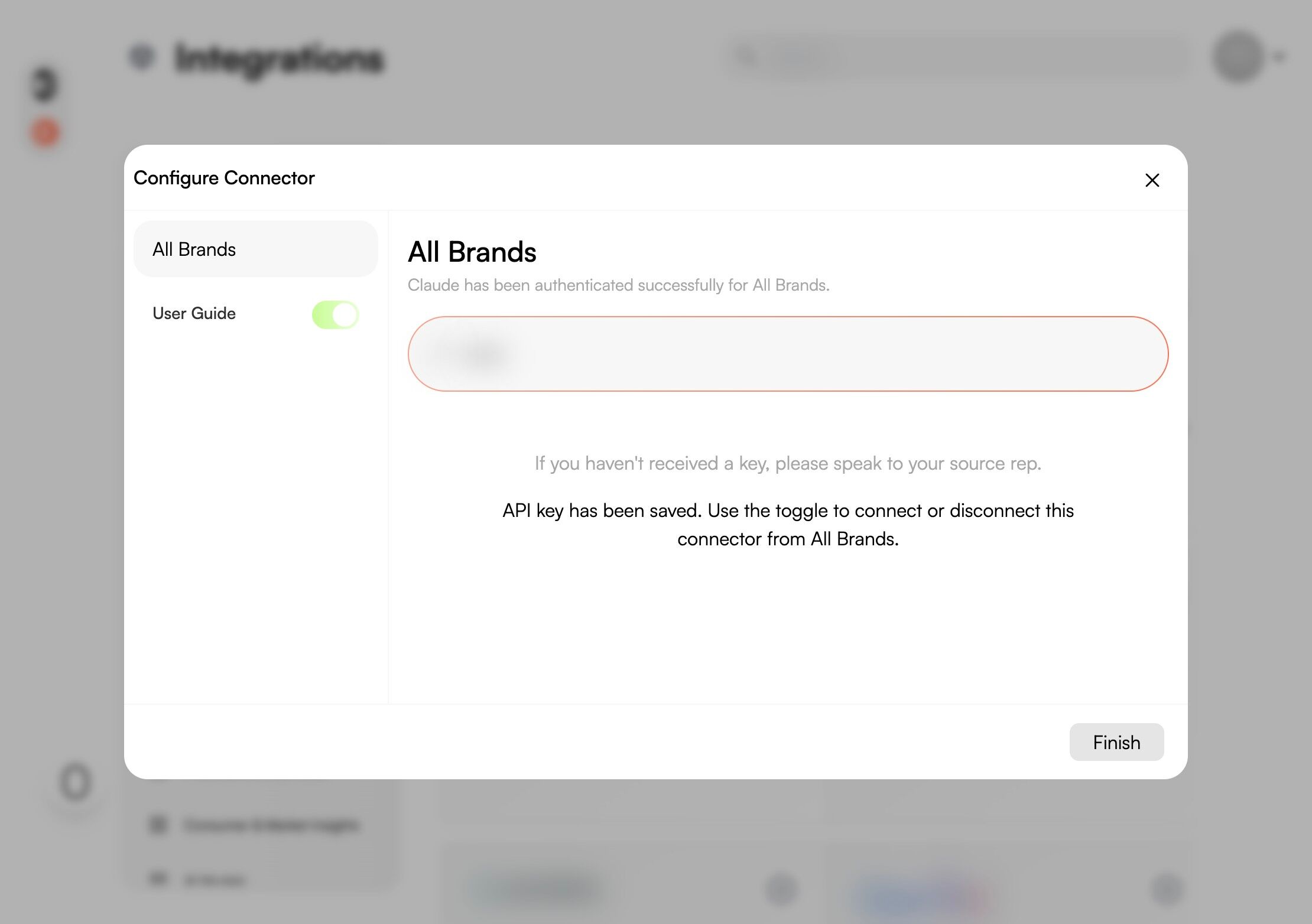Open the bottom-right integration card's blue-red logo
The image size is (1312, 924).
coord(920,893)
